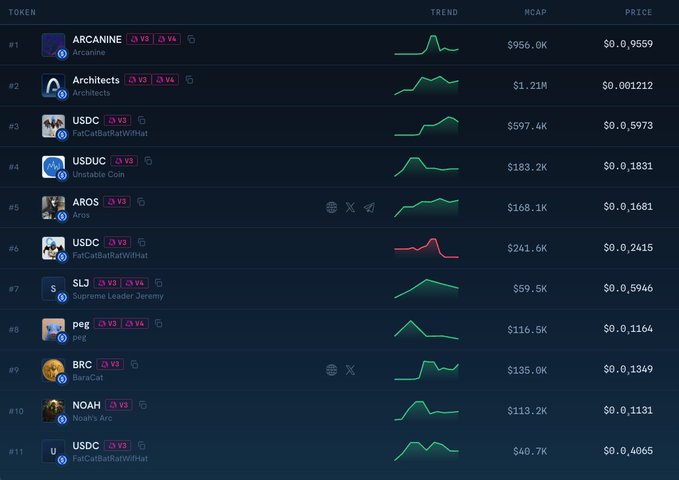Viewport: 679px width, 480px height.
Task: Click the 'Noah's Arc' subtitle
Action: pyautogui.click(x=92, y=418)
